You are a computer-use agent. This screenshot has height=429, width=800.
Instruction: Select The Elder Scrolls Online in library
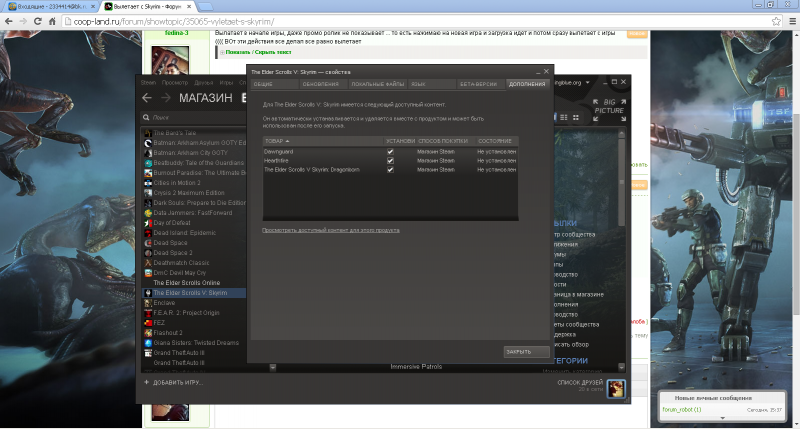(187, 283)
